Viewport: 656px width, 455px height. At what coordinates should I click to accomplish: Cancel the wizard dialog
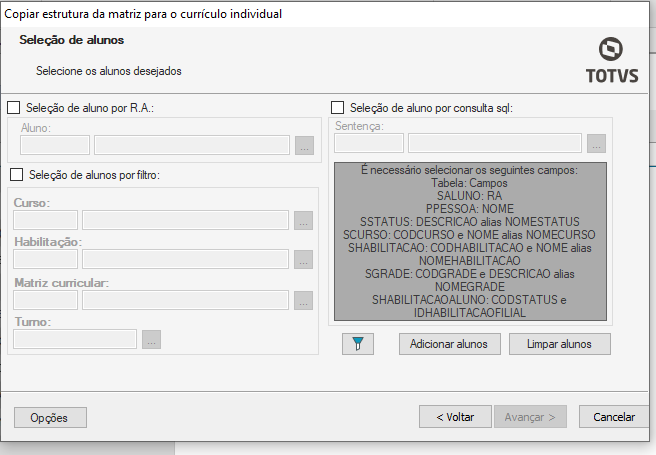click(614, 417)
